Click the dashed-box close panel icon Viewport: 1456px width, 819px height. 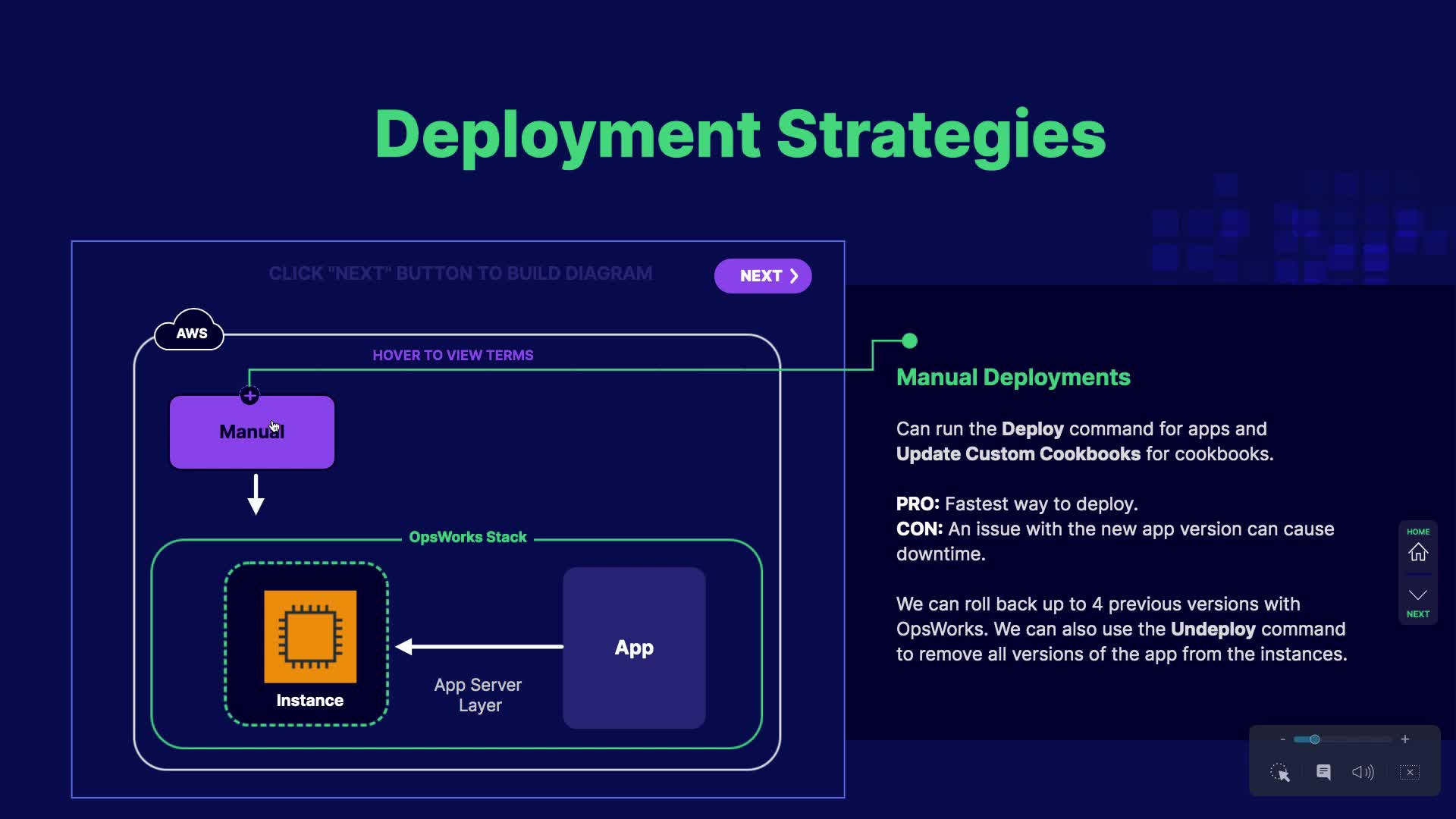pyautogui.click(x=1410, y=772)
